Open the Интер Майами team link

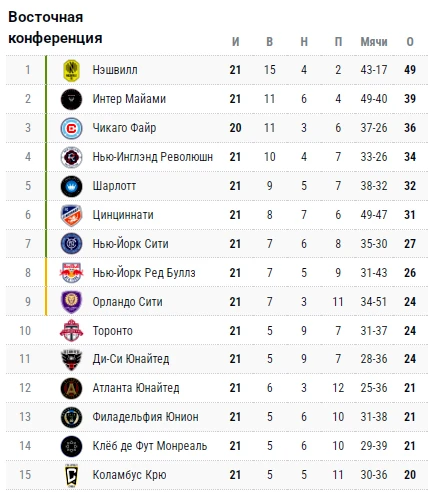coord(129,99)
